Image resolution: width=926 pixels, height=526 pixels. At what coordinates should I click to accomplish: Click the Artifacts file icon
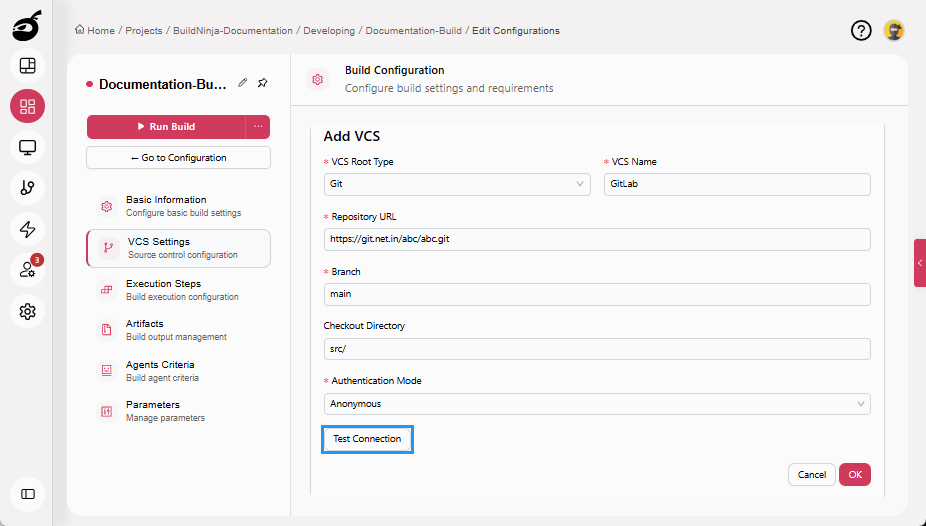(x=106, y=330)
